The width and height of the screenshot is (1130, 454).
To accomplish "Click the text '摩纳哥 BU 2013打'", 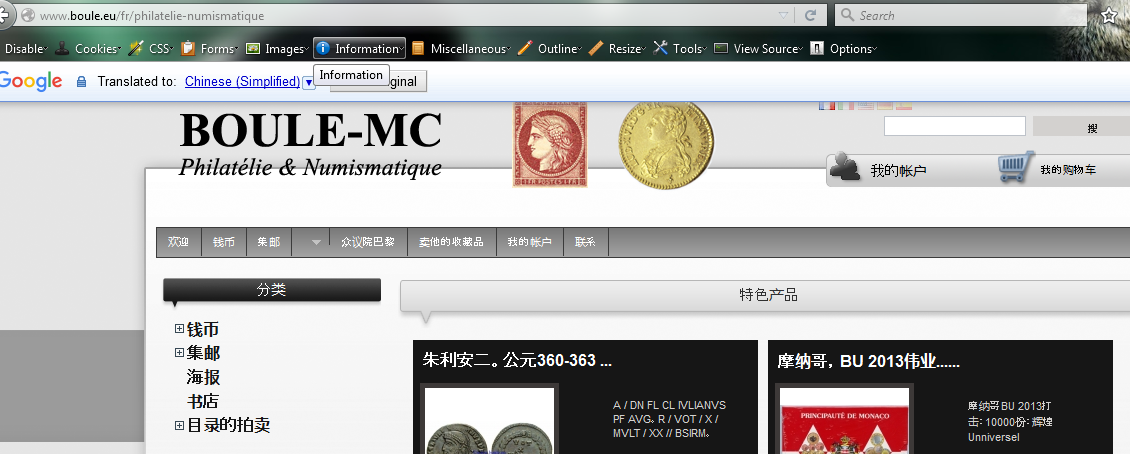I will tap(1009, 406).
